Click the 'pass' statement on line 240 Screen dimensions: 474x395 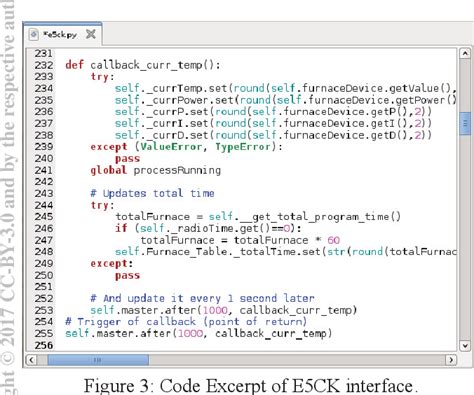127,159
